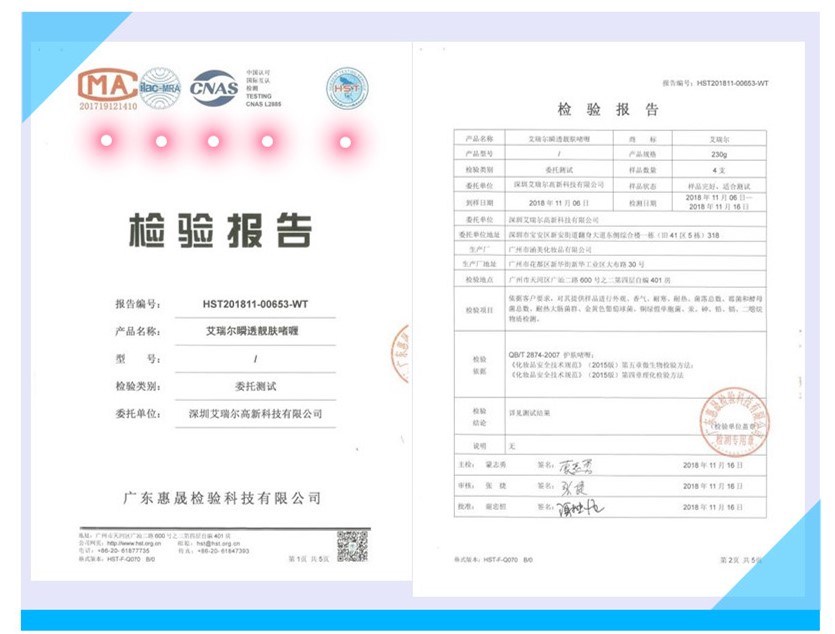Click cover client 深圳艾瑞尔高新科技有限公司
Image resolution: width=835 pixels, height=634 pixels.
tap(256, 414)
